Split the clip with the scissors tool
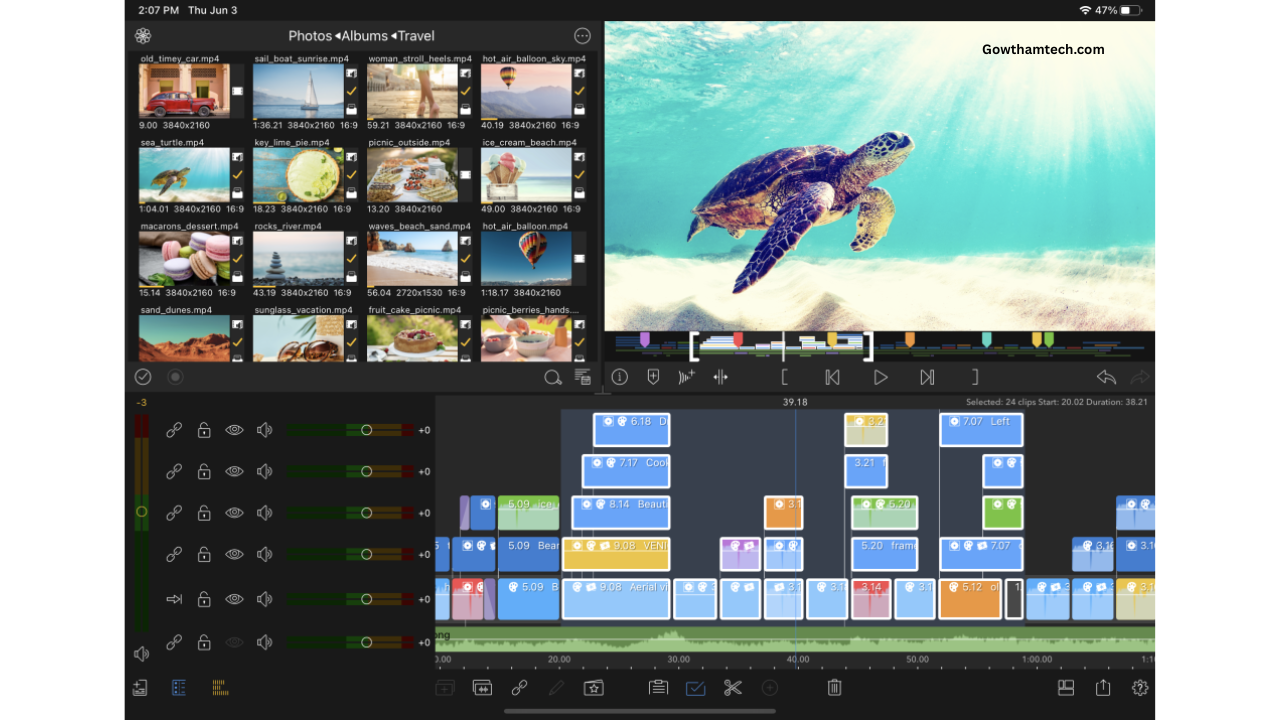 pyautogui.click(x=733, y=688)
